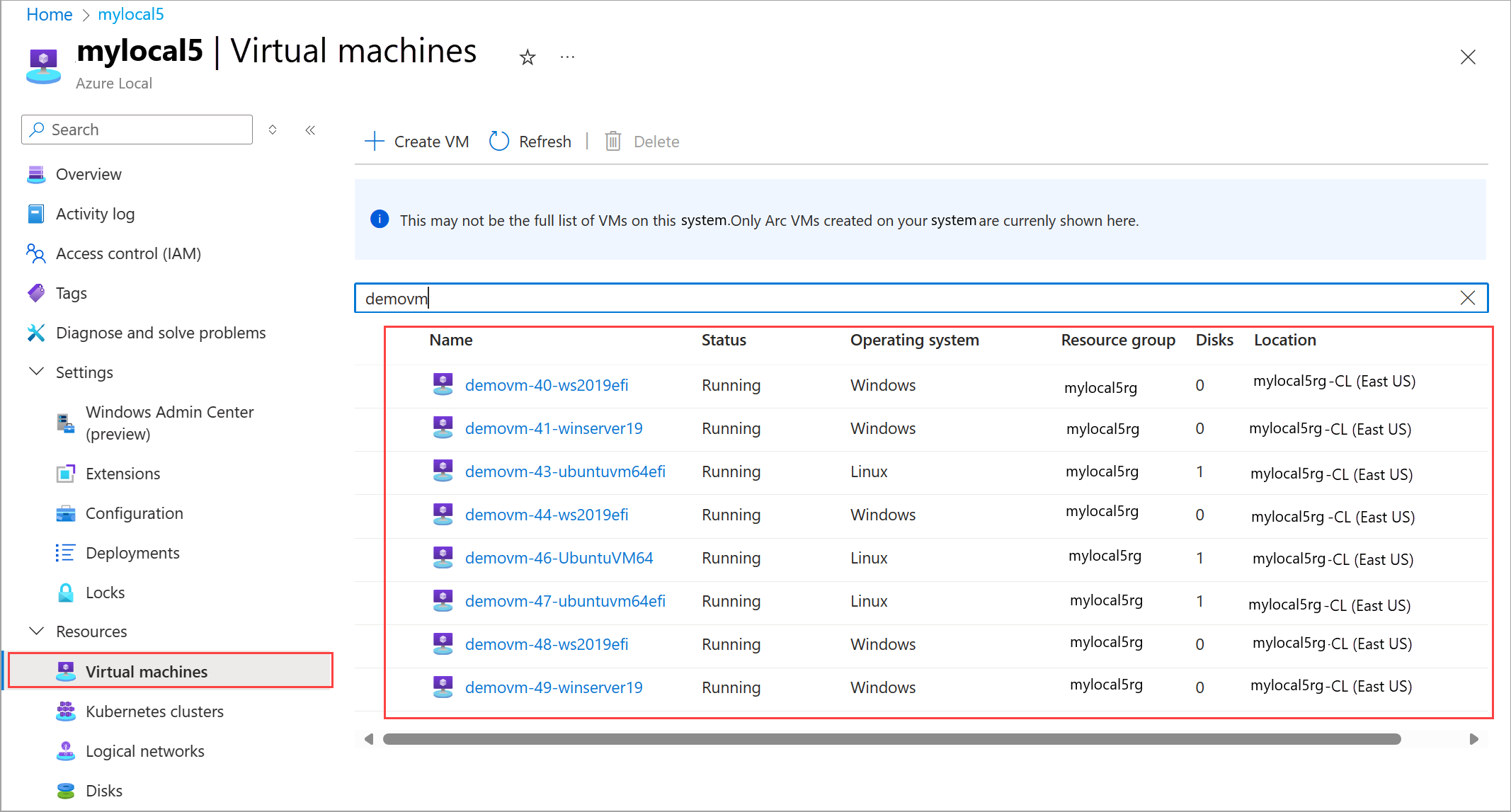Click the VM icon beside demovm-46-UbuntuVM64
The width and height of the screenshot is (1511, 812).
pos(443,556)
